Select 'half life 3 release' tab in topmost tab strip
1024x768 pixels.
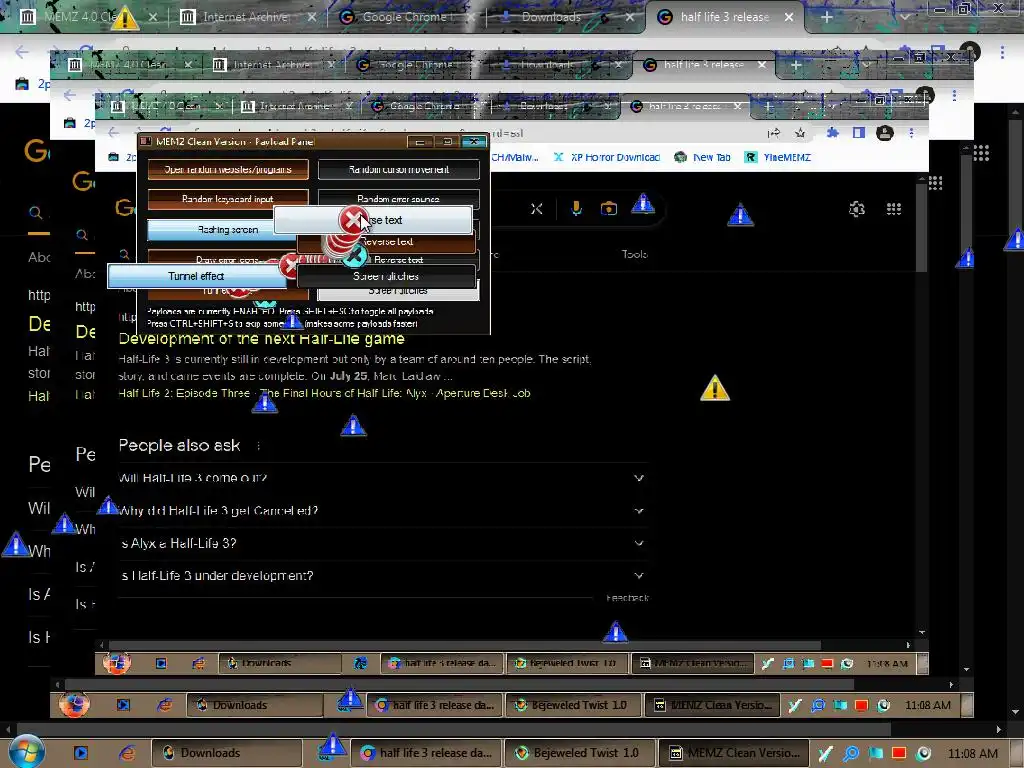point(725,17)
